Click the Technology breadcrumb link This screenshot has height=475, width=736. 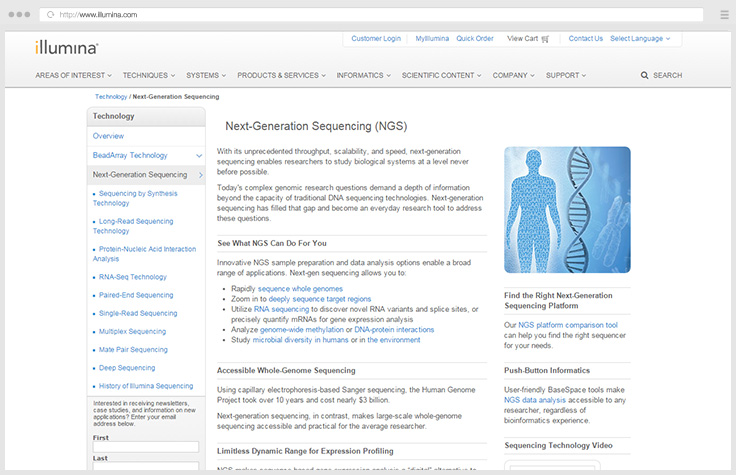point(111,97)
